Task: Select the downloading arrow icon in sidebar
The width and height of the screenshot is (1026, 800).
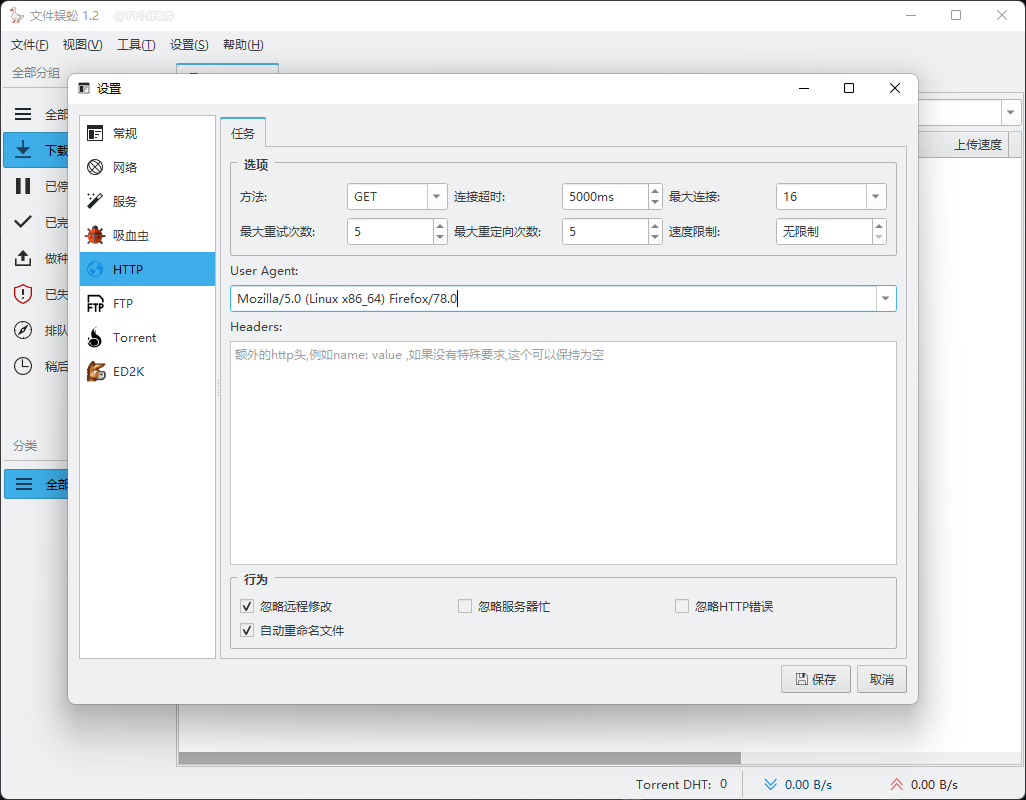Action: [x=23, y=150]
